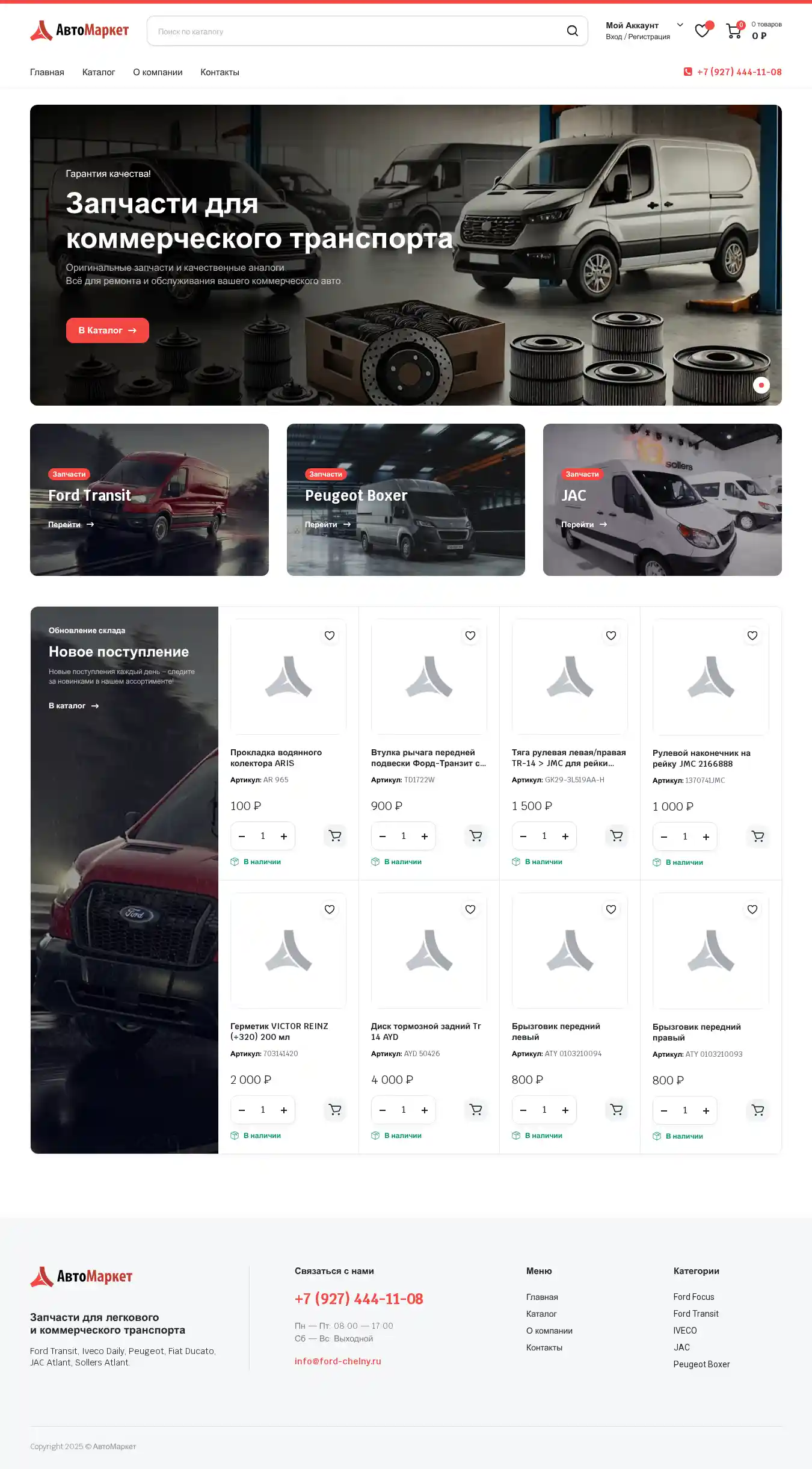
Task: Decrease quantity of Герметик VICTOR REINZ
Action: coord(242,1110)
